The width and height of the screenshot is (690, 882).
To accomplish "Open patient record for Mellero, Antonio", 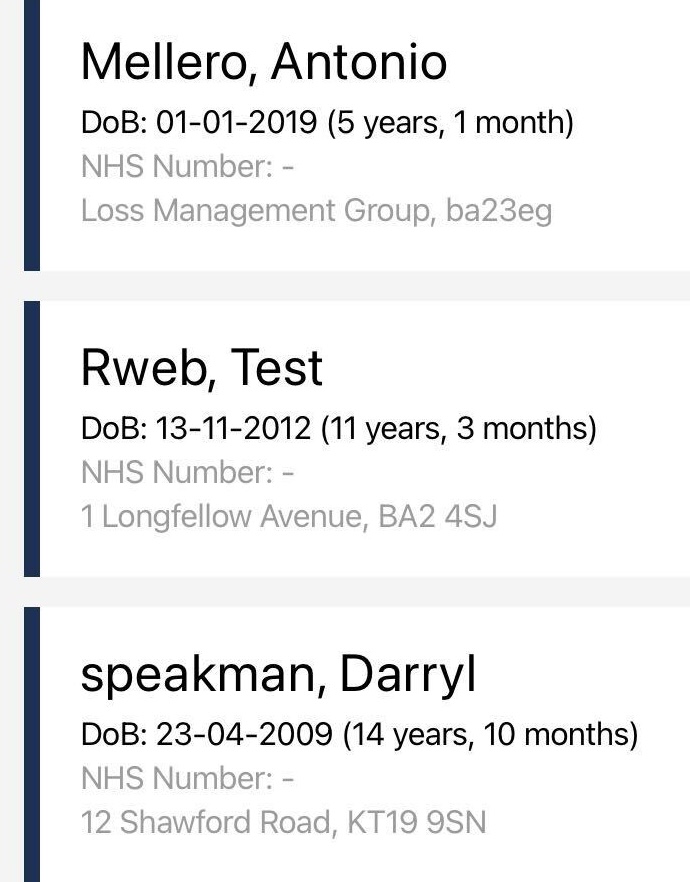I will click(263, 62).
